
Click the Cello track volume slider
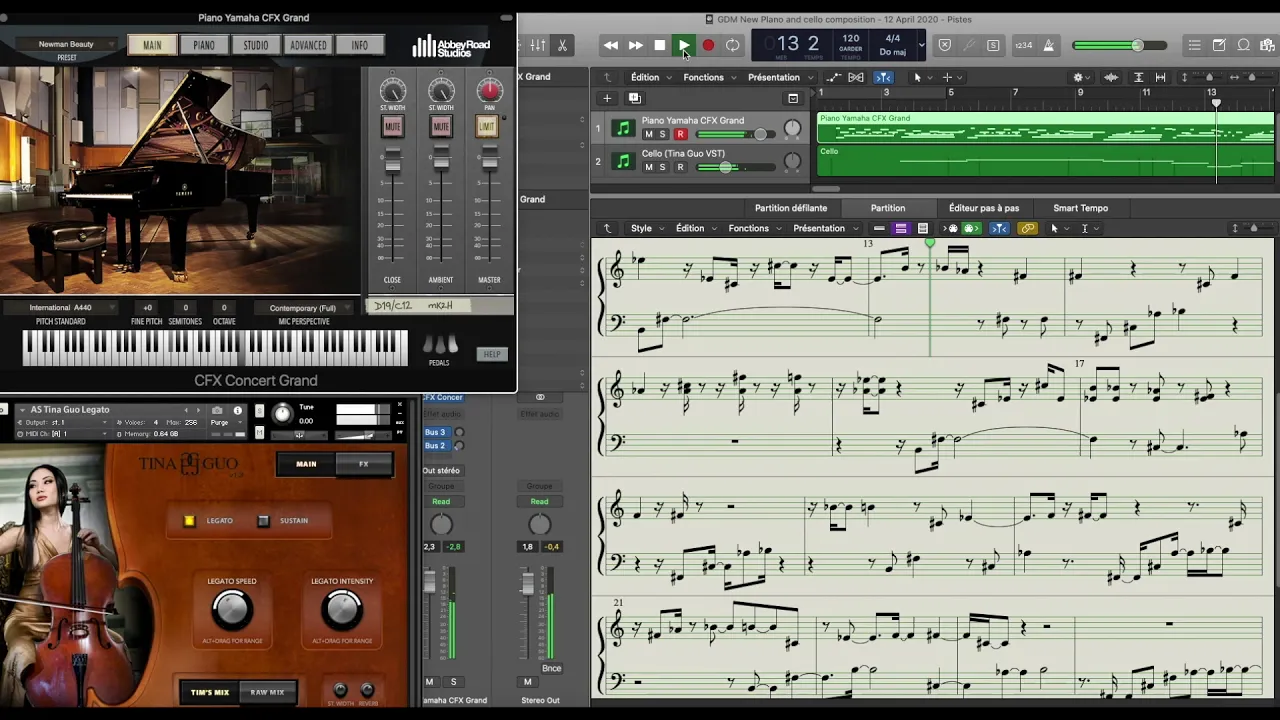click(x=735, y=167)
